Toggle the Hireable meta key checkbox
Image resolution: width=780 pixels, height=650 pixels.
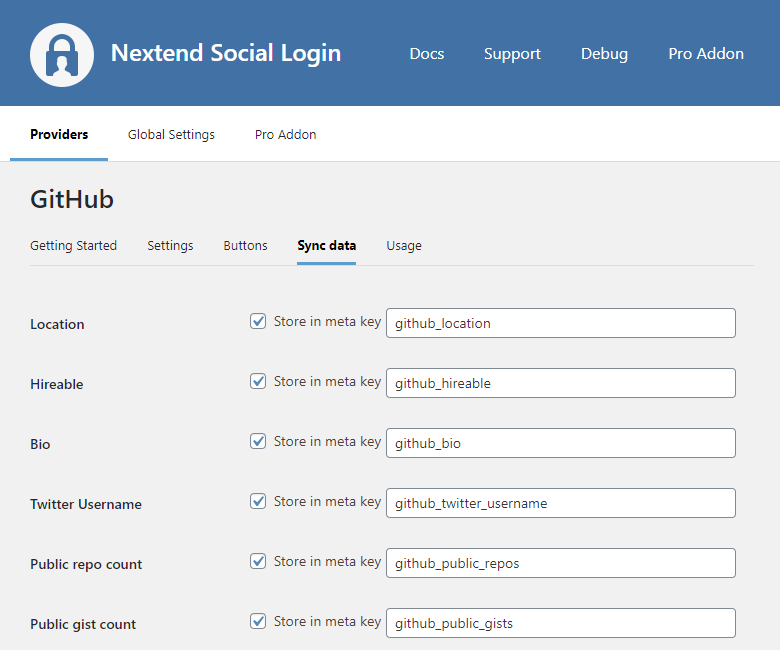pyautogui.click(x=258, y=382)
